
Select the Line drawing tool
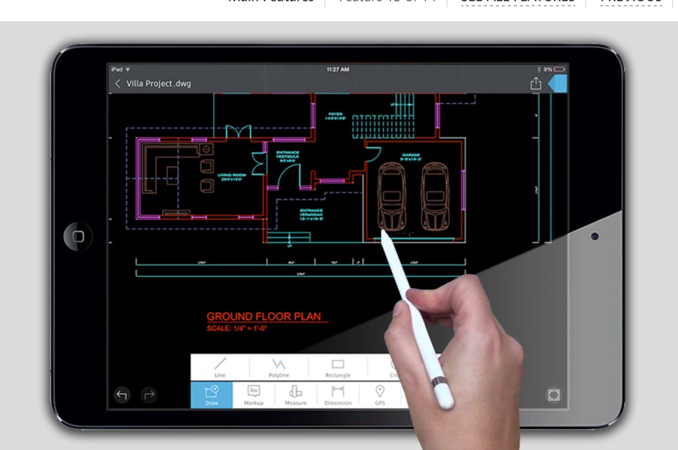220,367
